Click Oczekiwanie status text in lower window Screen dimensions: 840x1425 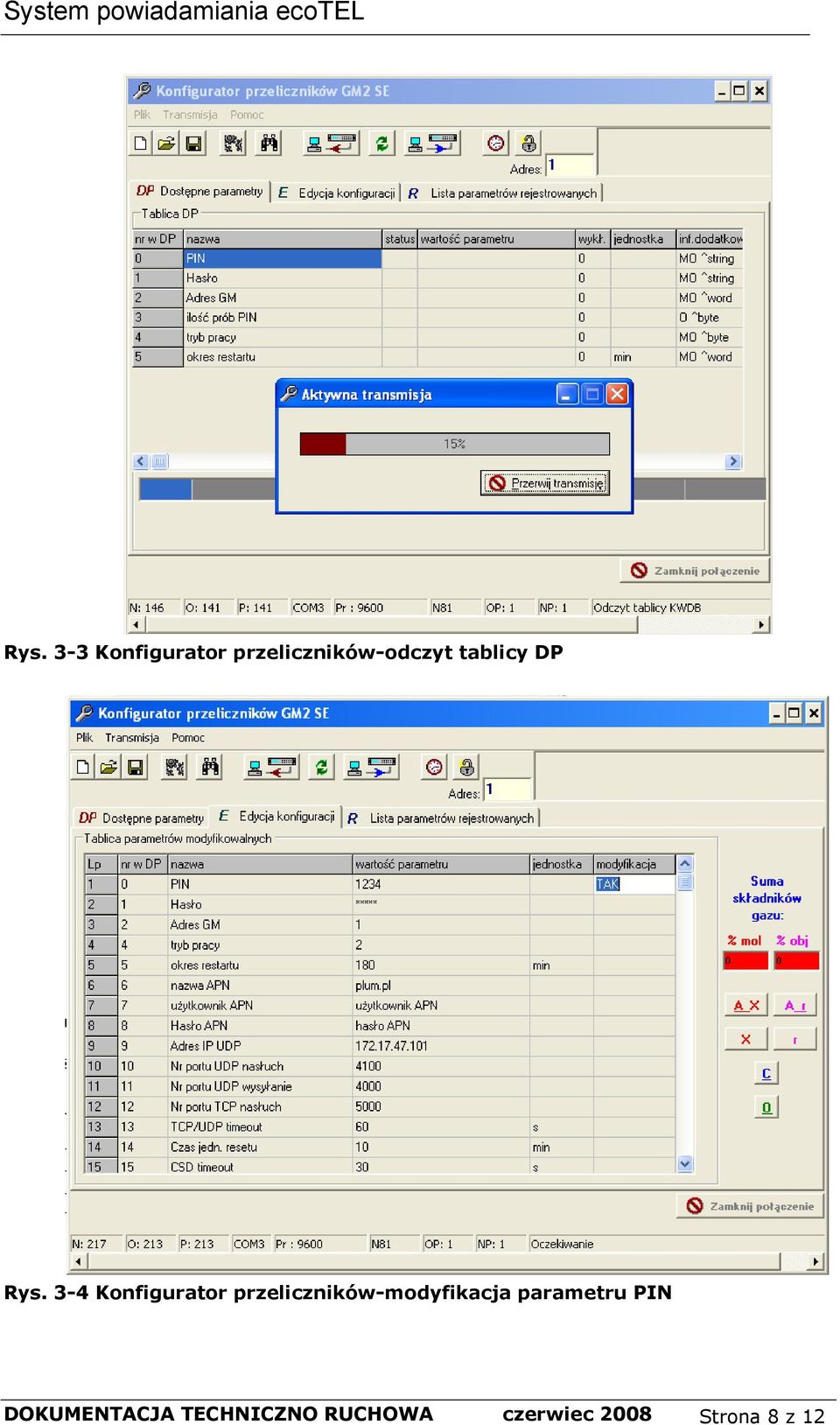coord(562,1244)
